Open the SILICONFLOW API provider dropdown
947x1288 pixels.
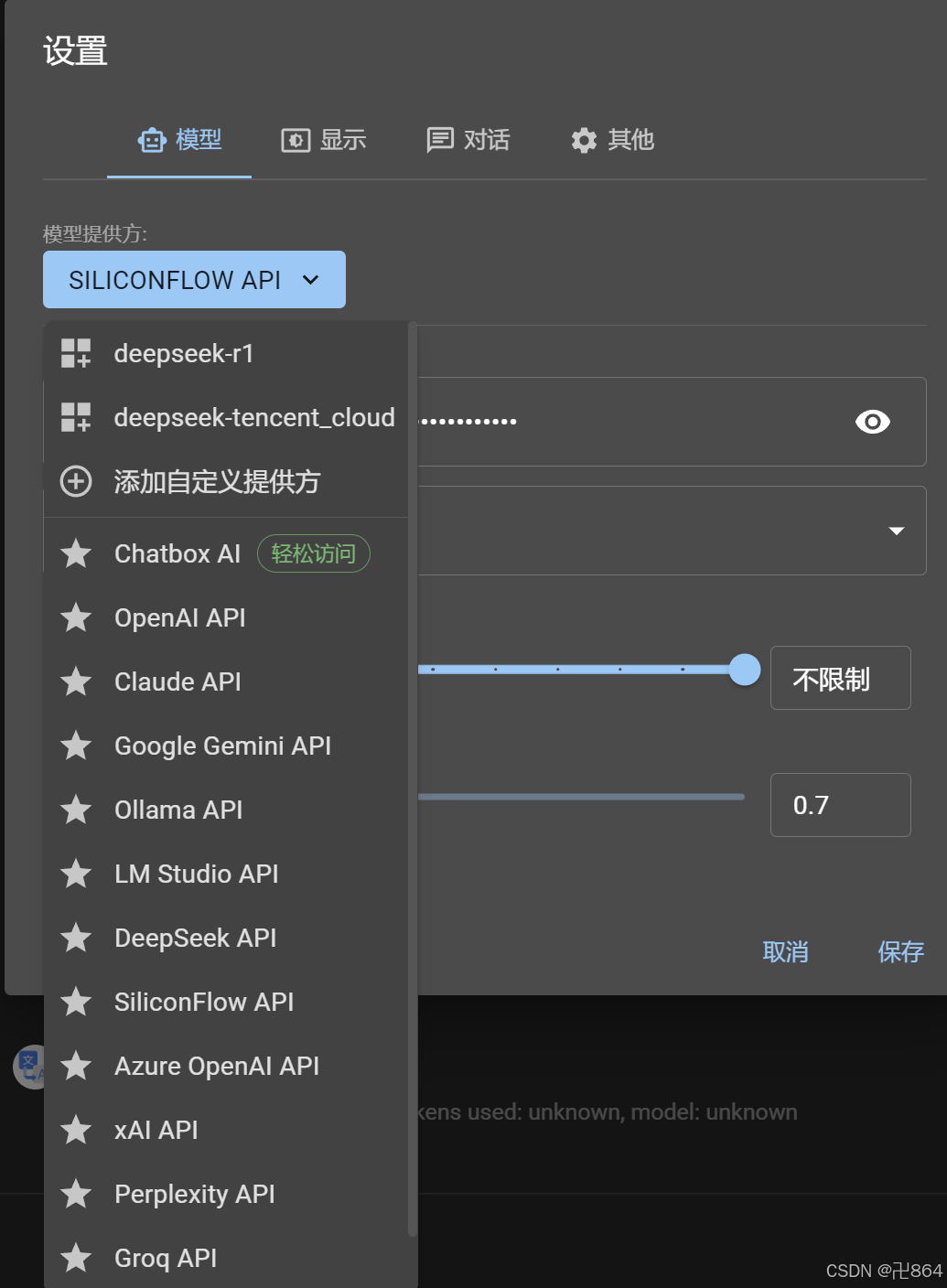tap(193, 279)
